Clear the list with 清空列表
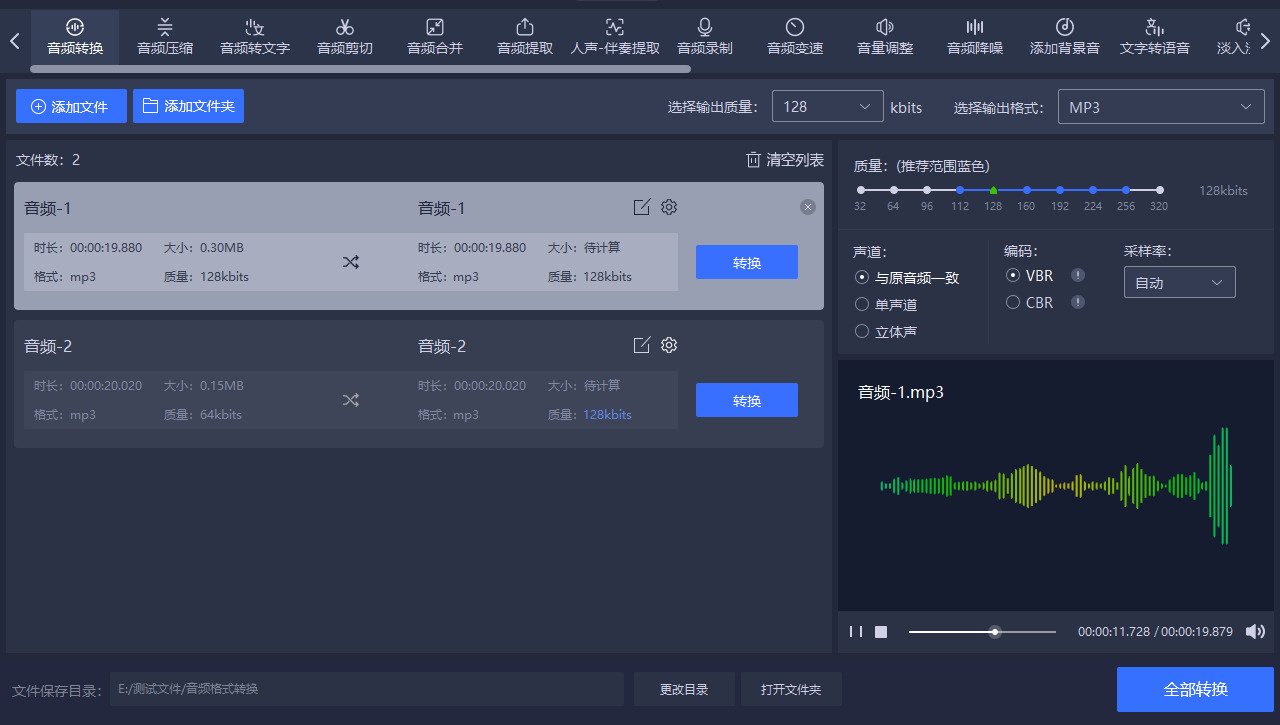This screenshot has width=1280, height=725. pos(785,160)
